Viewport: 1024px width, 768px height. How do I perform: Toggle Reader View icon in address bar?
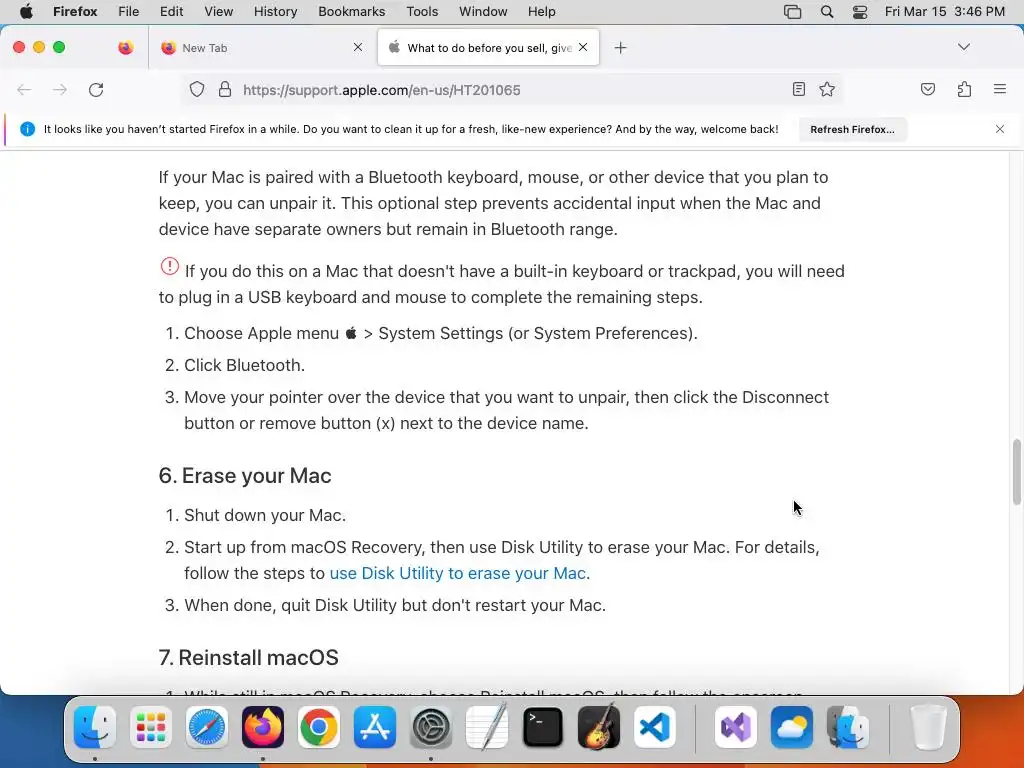point(798,89)
